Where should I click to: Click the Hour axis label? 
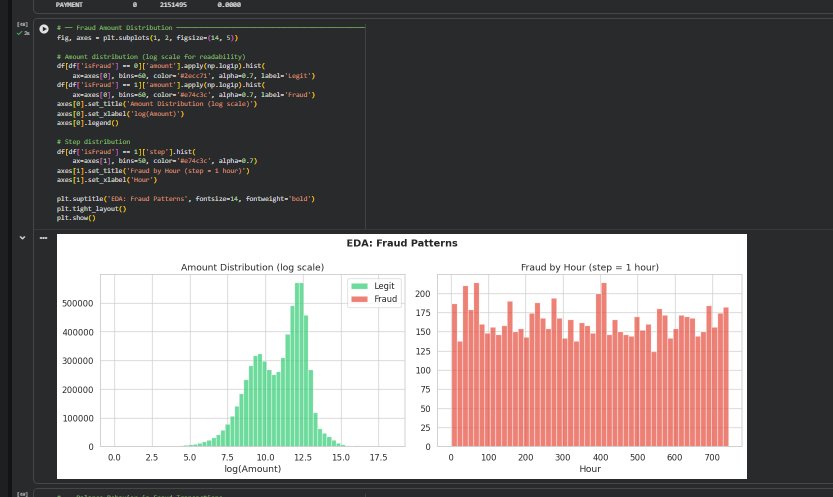point(590,469)
